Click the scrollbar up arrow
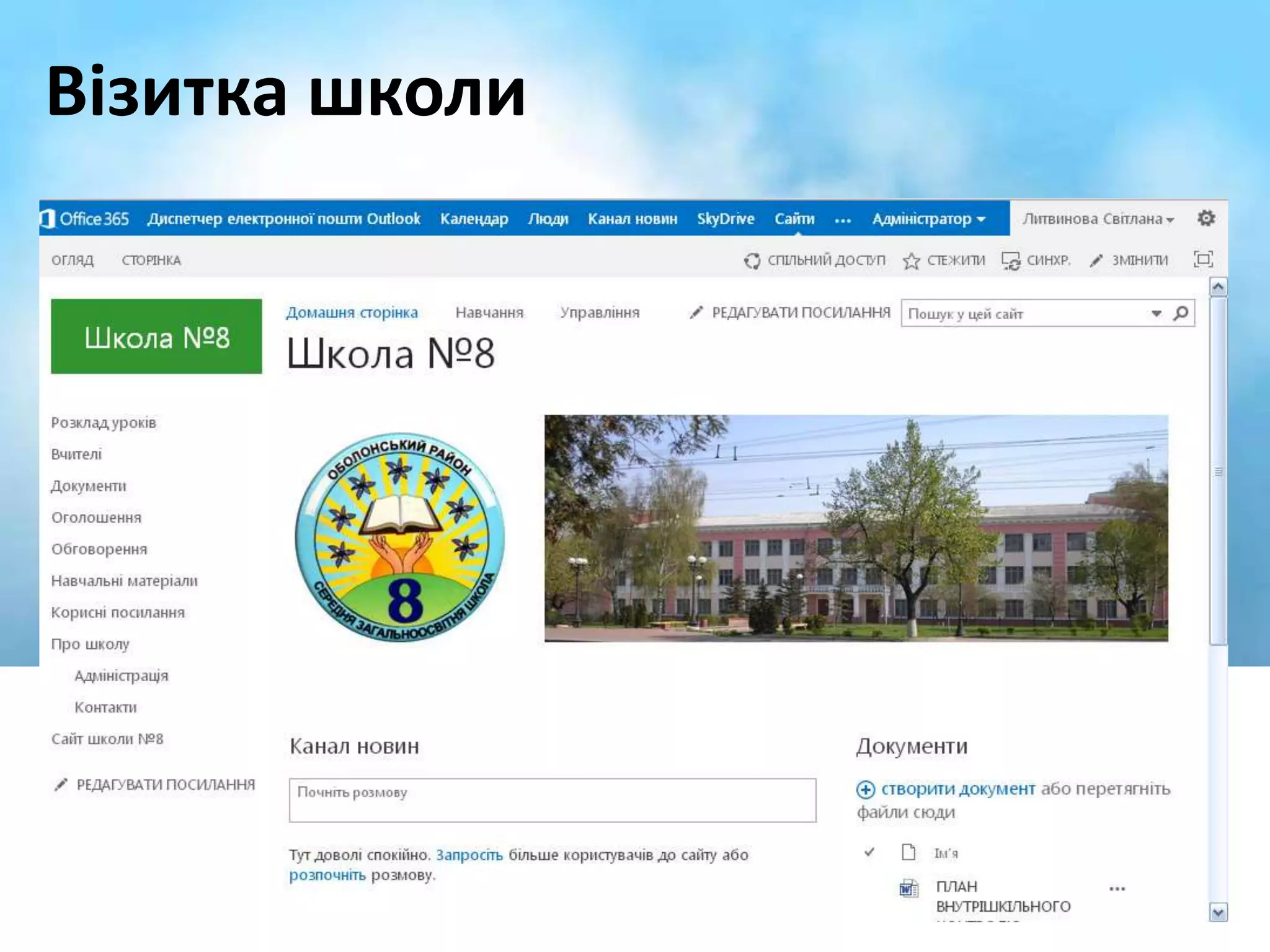The image size is (1270, 952). 1218,287
